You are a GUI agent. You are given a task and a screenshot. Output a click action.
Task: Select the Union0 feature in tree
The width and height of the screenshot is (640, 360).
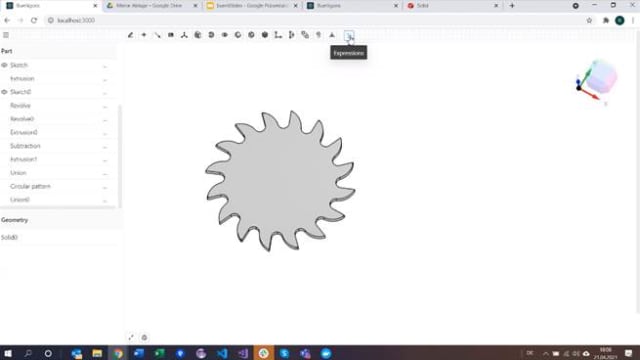(20, 200)
